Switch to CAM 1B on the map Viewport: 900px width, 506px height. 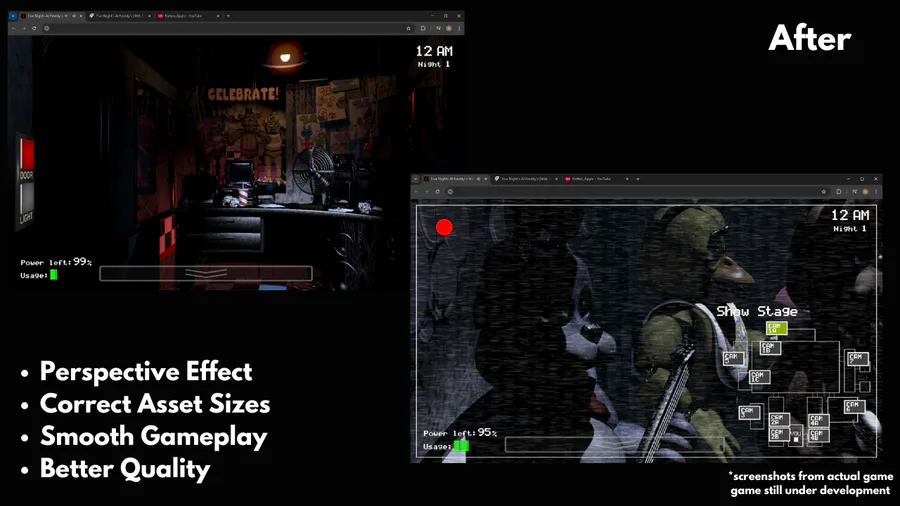770,348
